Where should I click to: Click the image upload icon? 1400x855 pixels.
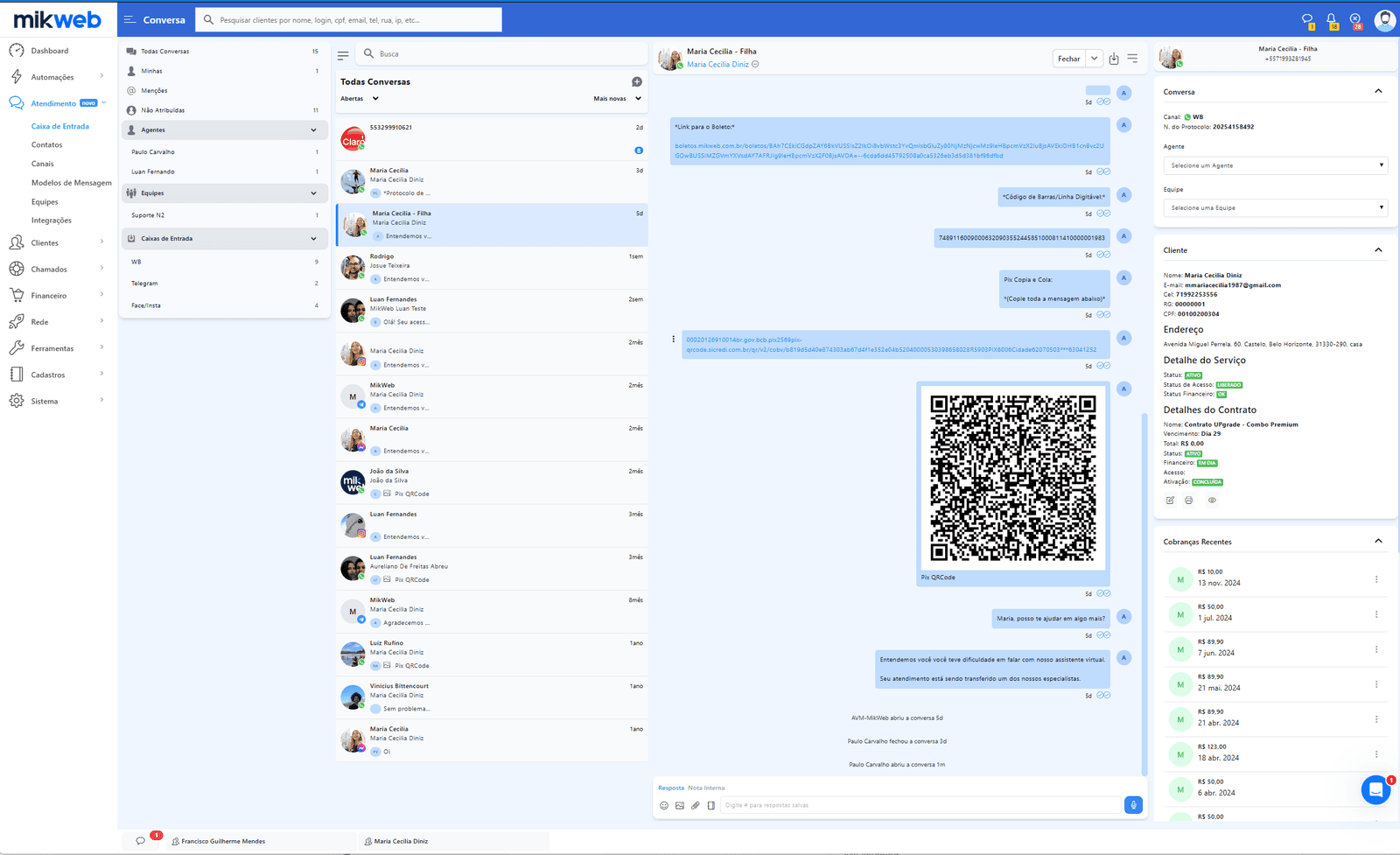point(680,806)
